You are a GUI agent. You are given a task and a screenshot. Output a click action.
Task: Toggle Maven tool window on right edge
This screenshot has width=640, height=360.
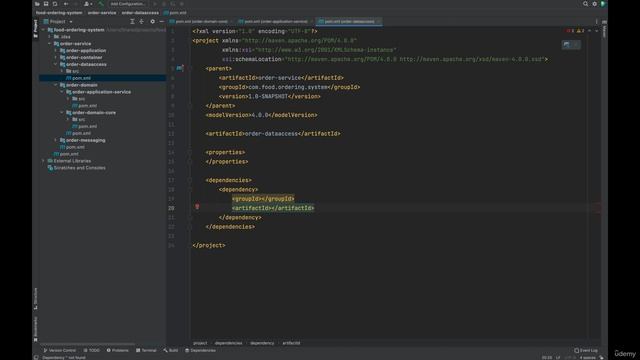pyautogui.click(x=604, y=29)
